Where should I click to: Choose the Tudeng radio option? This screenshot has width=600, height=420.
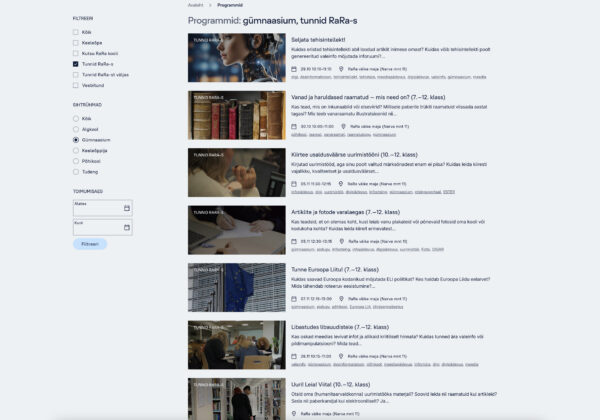tap(76, 171)
